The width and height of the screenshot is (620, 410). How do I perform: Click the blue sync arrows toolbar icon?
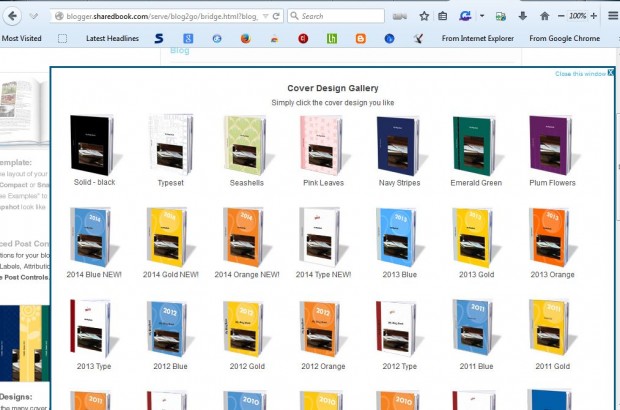click(x=465, y=16)
